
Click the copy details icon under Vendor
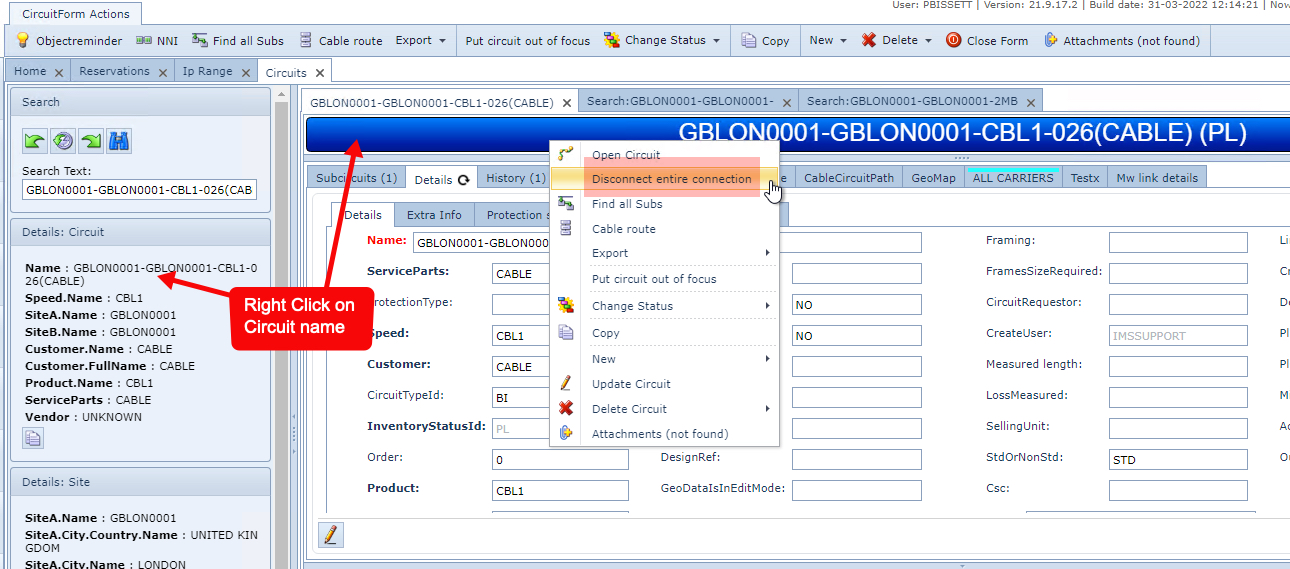33,437
